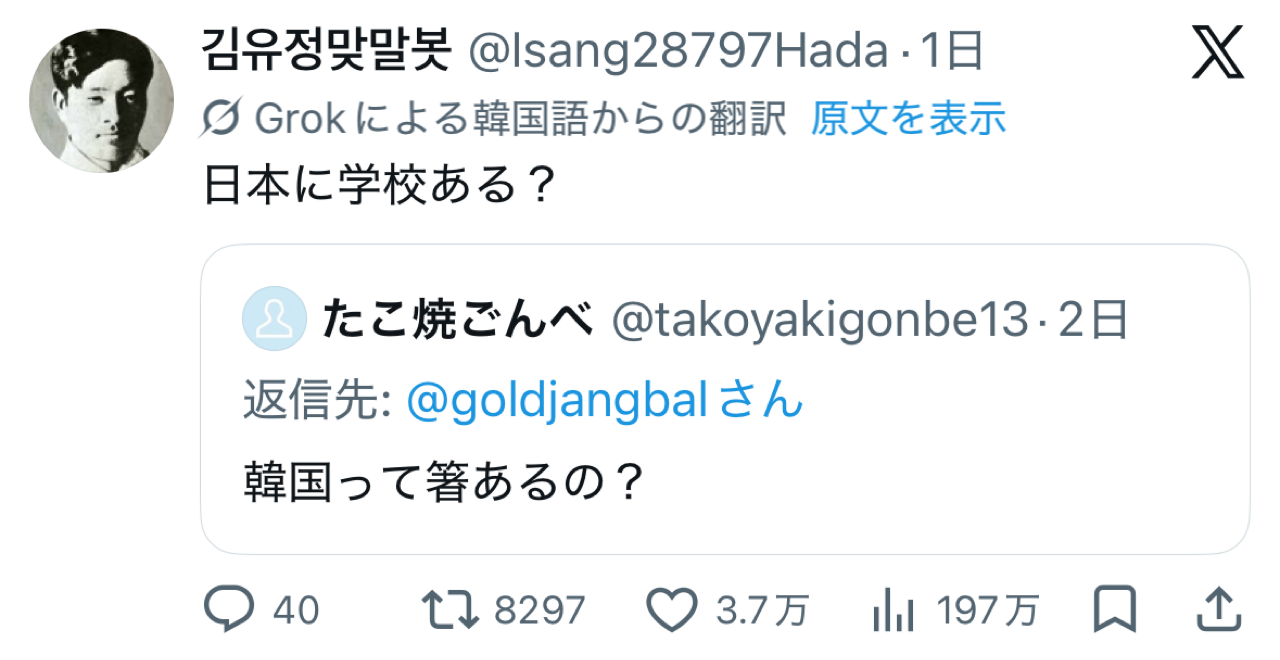
Task: Open たこ焼ごんべ's profile name
Action: click(459, 320)
